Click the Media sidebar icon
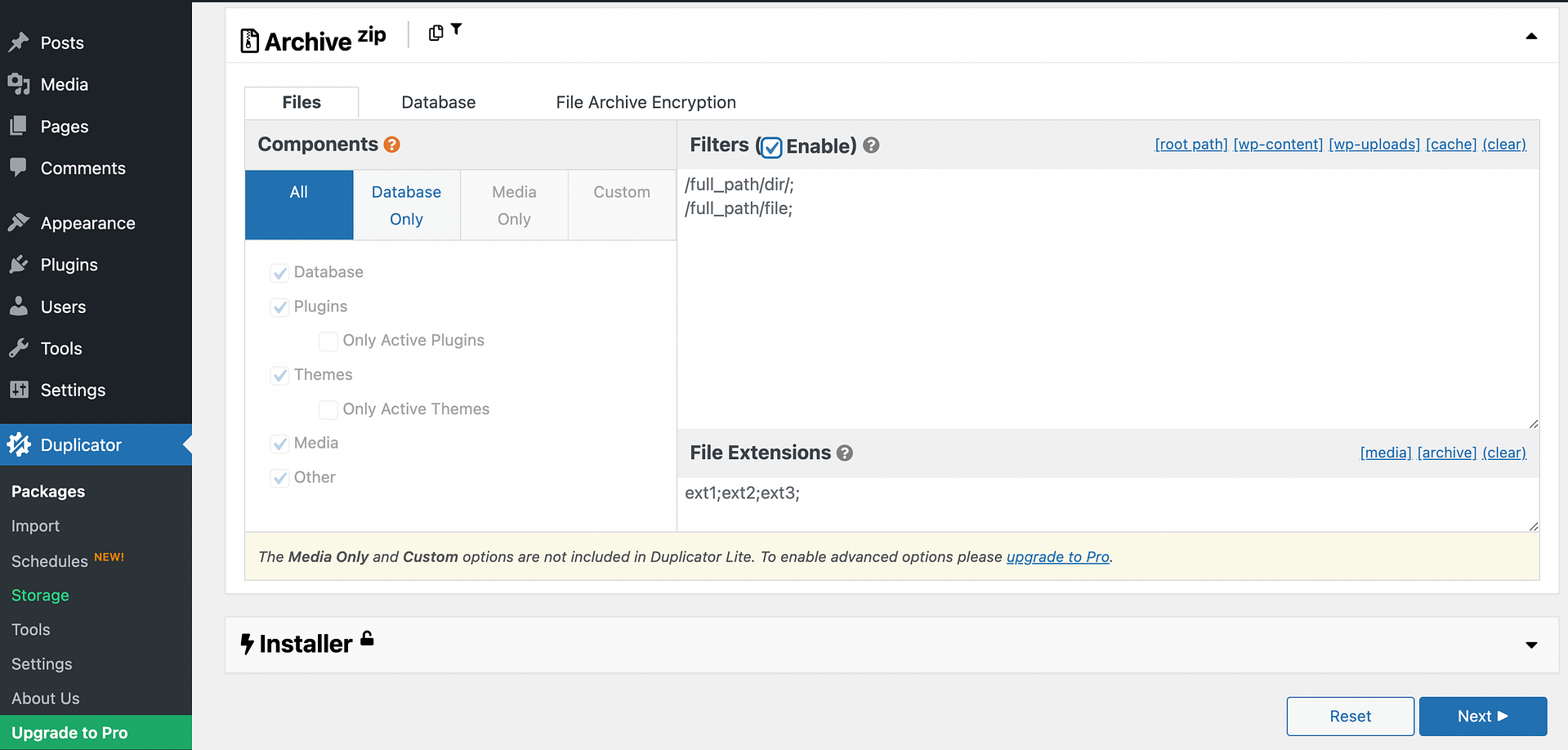 [x=19, y=84]
